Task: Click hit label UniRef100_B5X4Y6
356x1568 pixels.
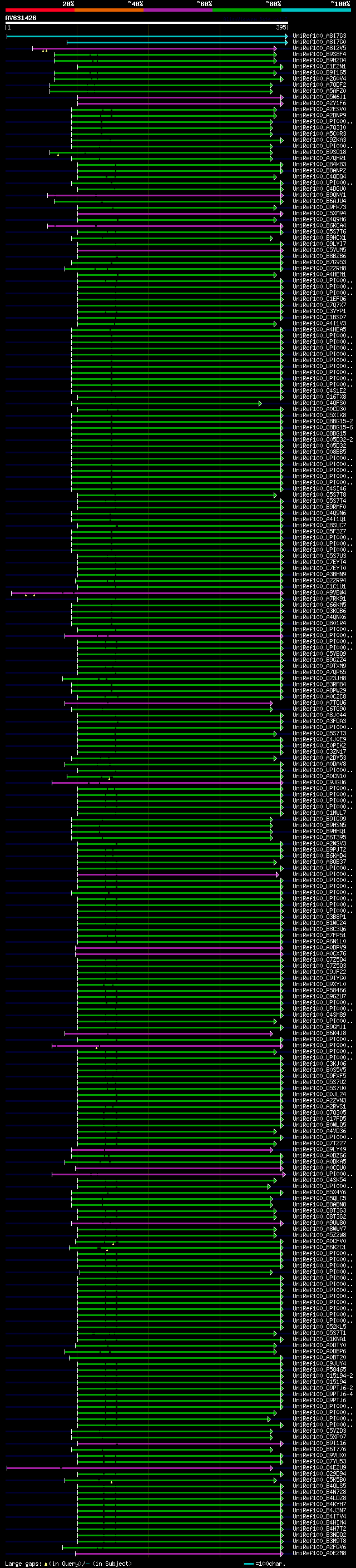Action: 319,1192
